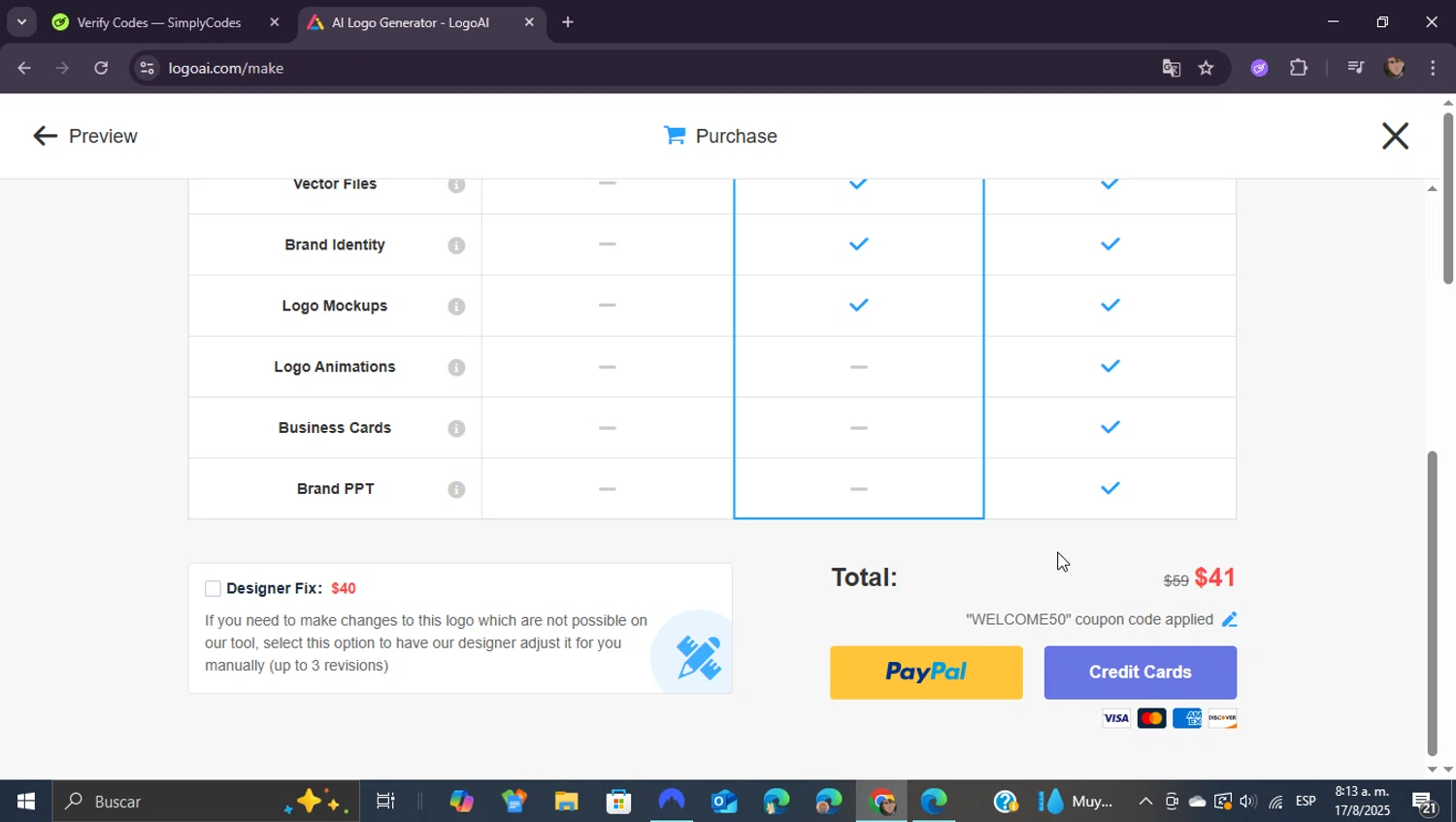Close the LogoAI browser tab
The height and width of the screenshot is (822, 1456).
[529, 21]
